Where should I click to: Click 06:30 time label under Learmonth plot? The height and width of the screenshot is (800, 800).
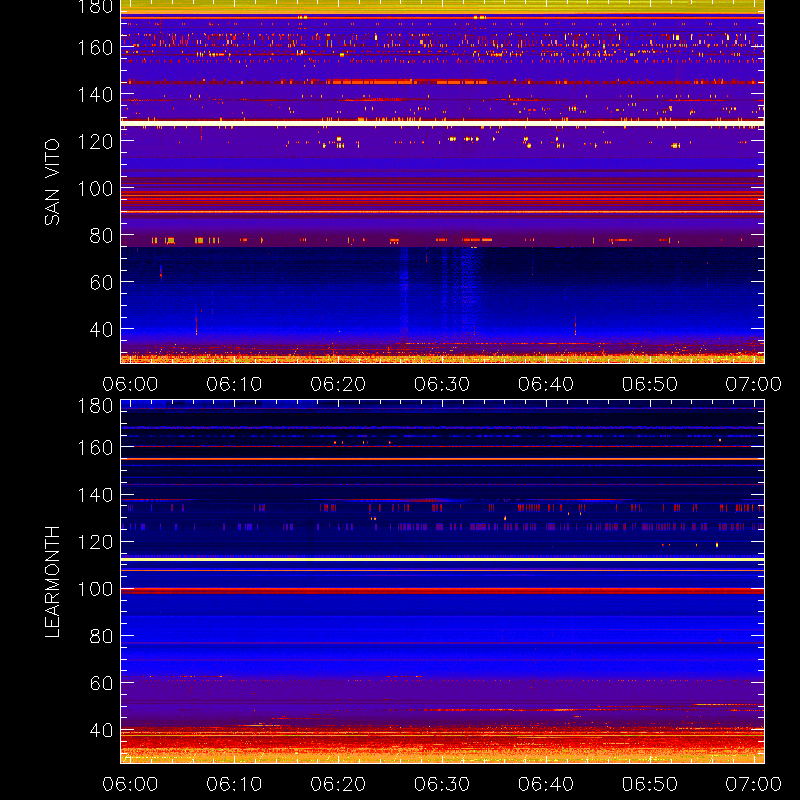coord(442,784)
